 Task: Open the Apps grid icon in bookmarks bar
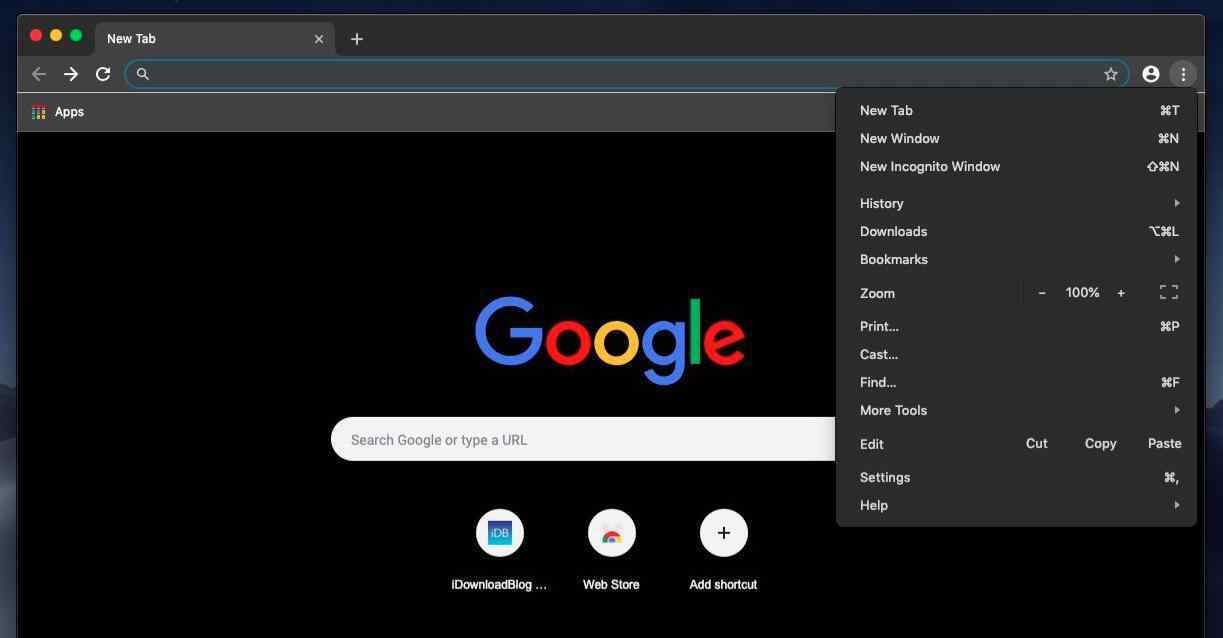point(39,112)
